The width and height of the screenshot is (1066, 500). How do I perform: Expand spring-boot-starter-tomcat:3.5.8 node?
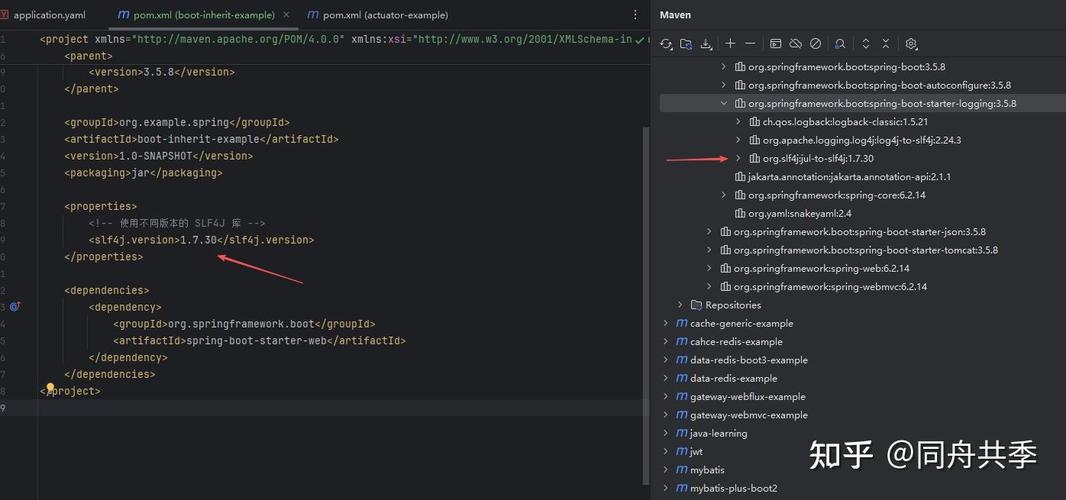tap(710, 250)
